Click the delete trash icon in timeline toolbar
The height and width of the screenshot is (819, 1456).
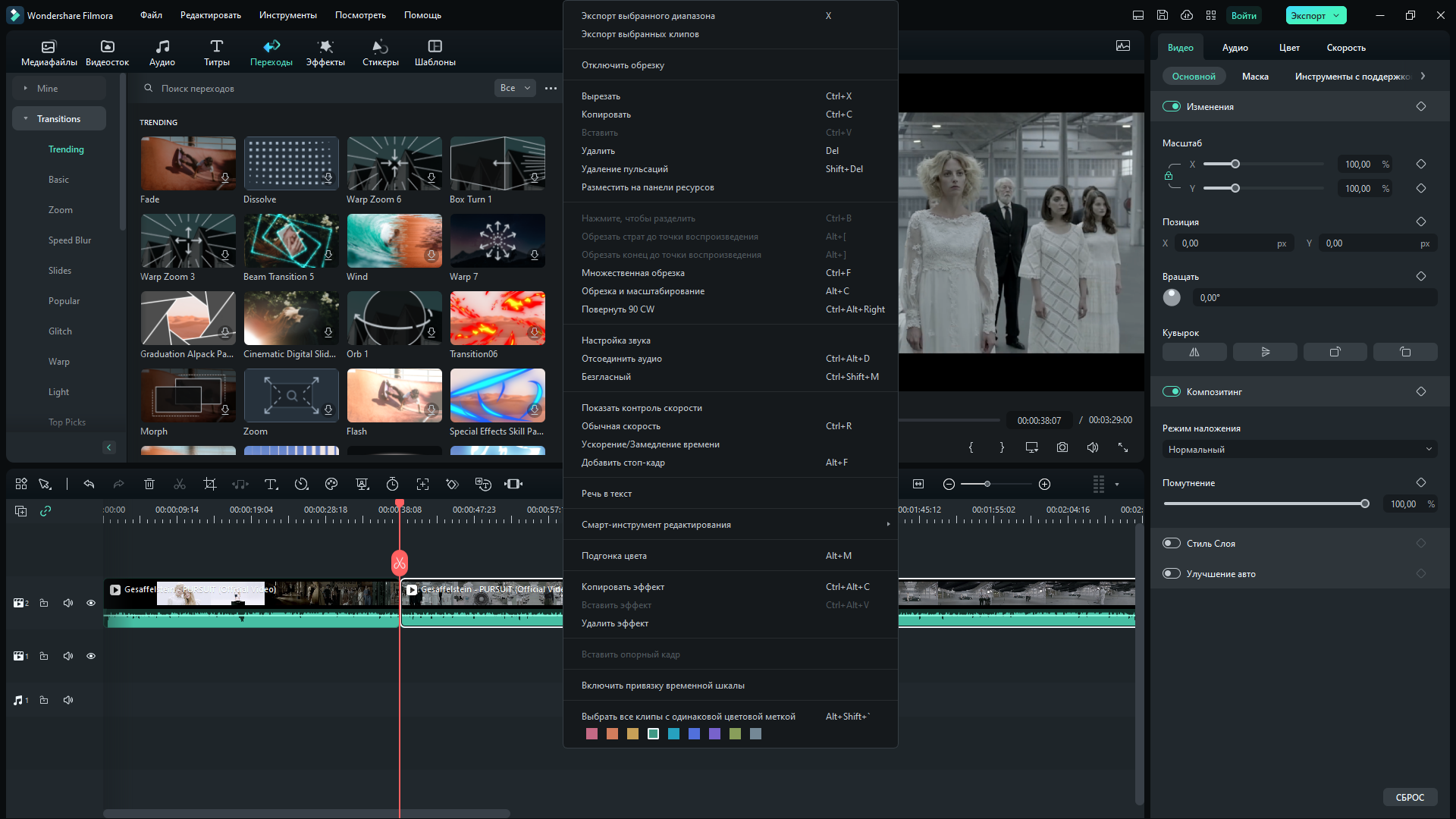149,484
